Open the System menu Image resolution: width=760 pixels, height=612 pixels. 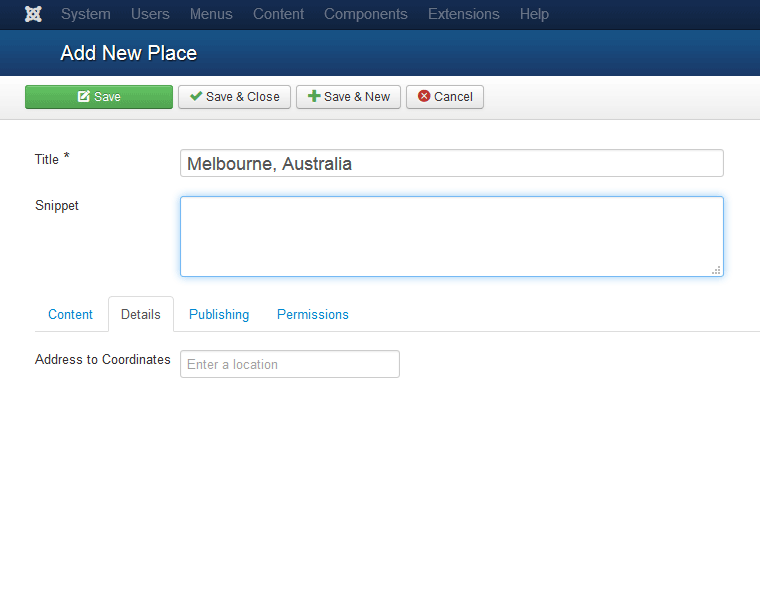pyautogui.click(x=86, y=14)
